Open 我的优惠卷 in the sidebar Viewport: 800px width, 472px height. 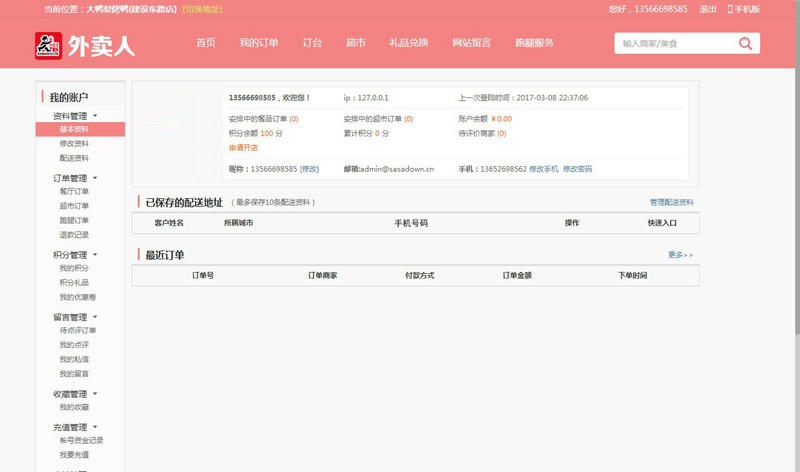click(78, 297)
